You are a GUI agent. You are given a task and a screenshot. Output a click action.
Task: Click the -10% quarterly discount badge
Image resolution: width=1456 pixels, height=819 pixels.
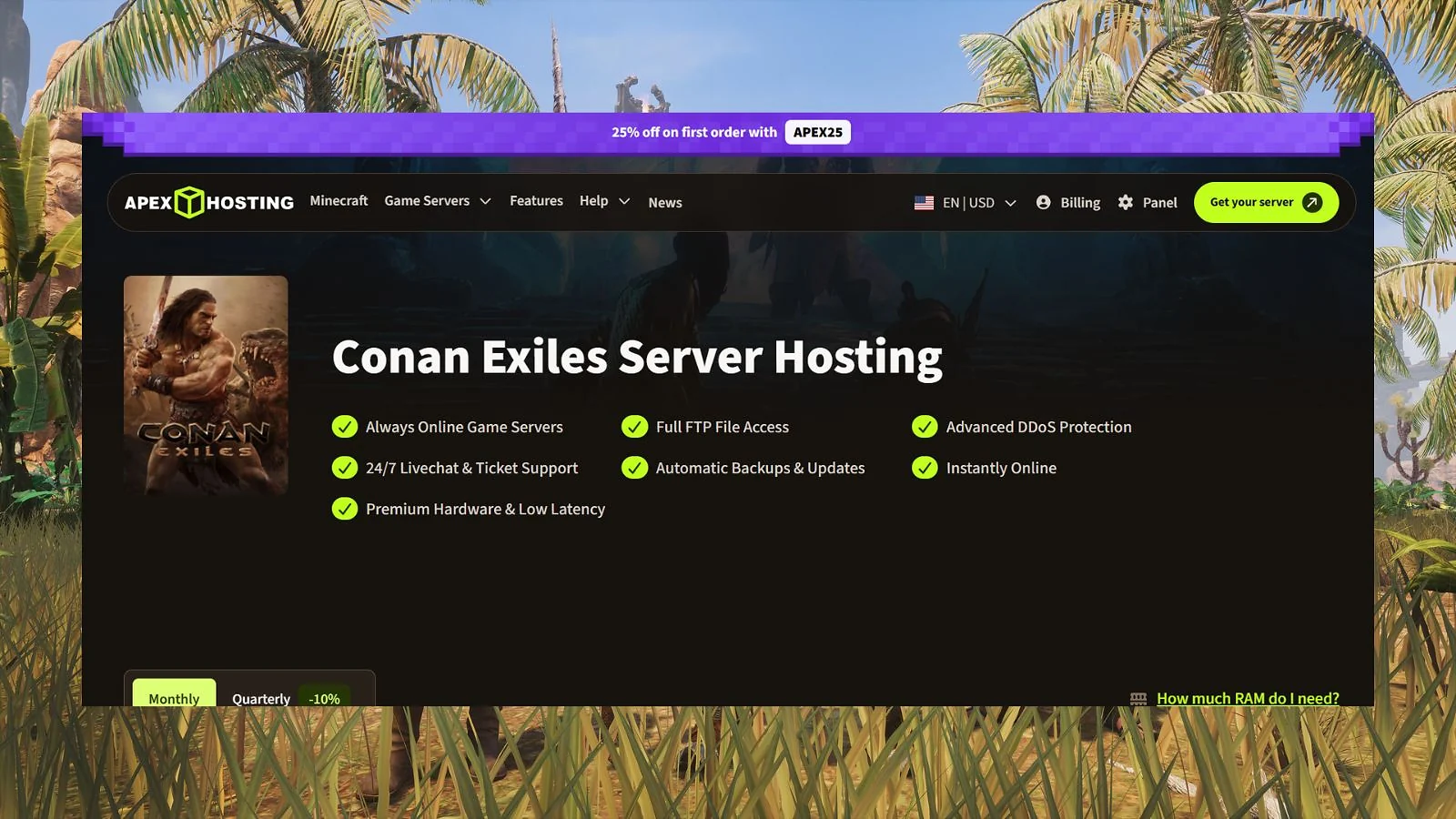[324, 698]
